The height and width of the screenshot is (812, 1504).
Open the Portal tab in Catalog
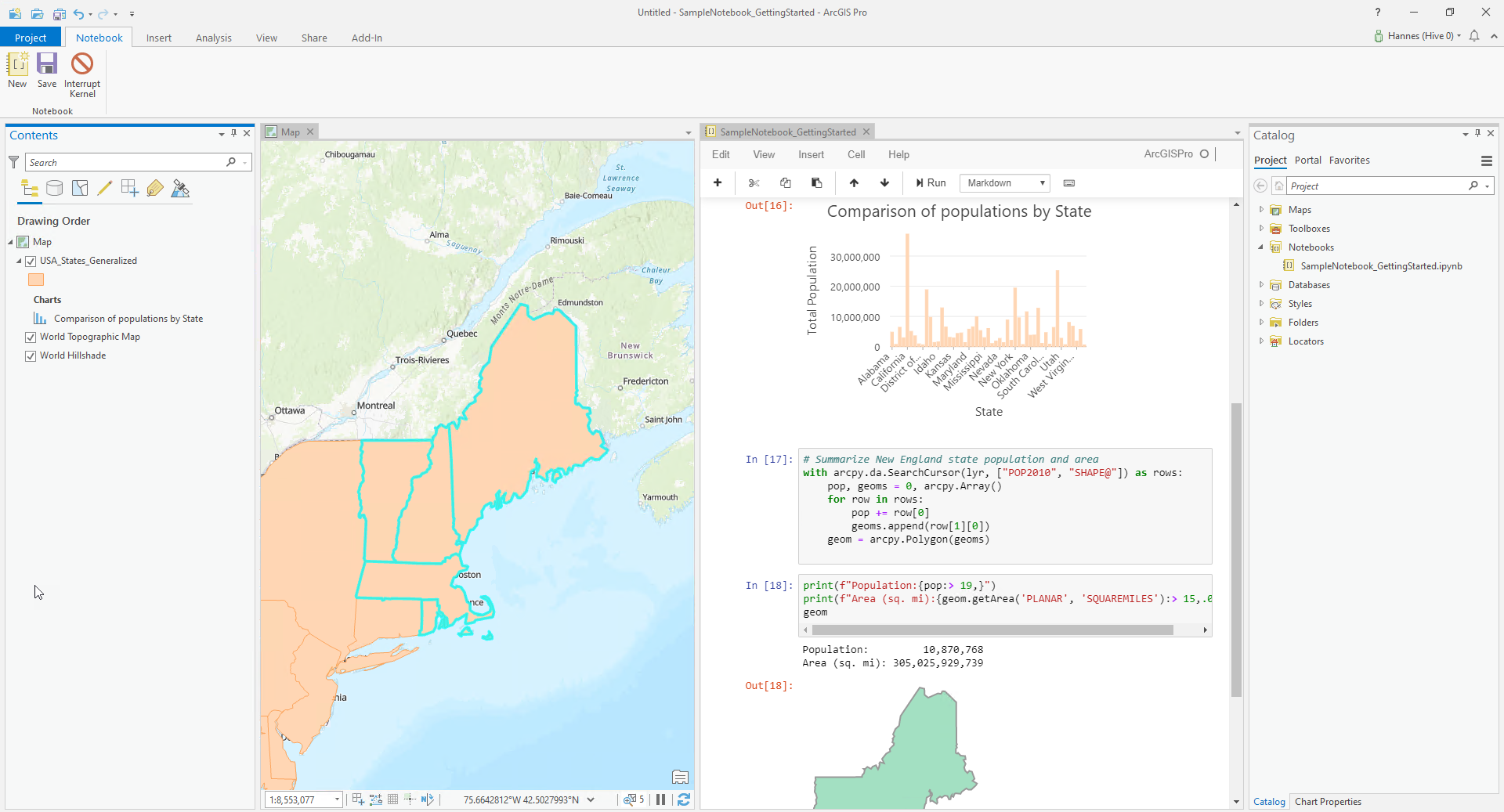[x=1307, y=161]
